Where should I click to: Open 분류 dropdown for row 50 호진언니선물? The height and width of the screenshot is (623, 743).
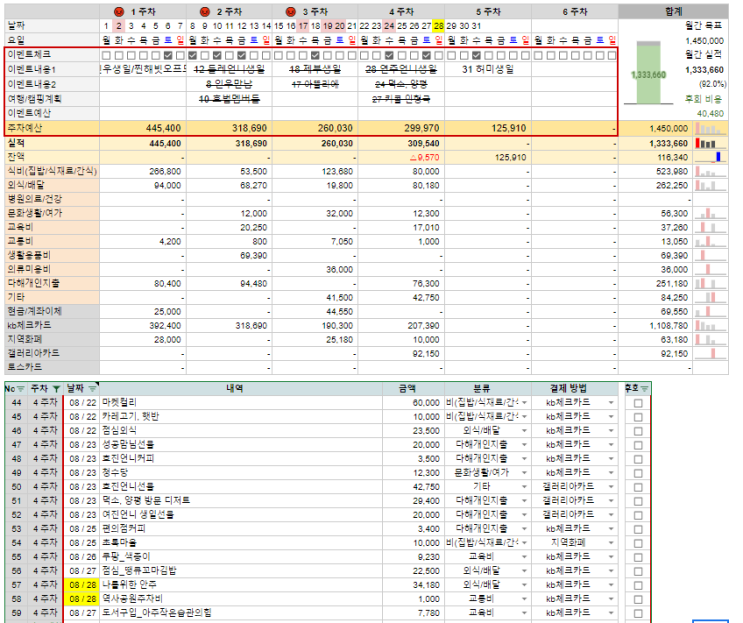[x=524, y=487]
